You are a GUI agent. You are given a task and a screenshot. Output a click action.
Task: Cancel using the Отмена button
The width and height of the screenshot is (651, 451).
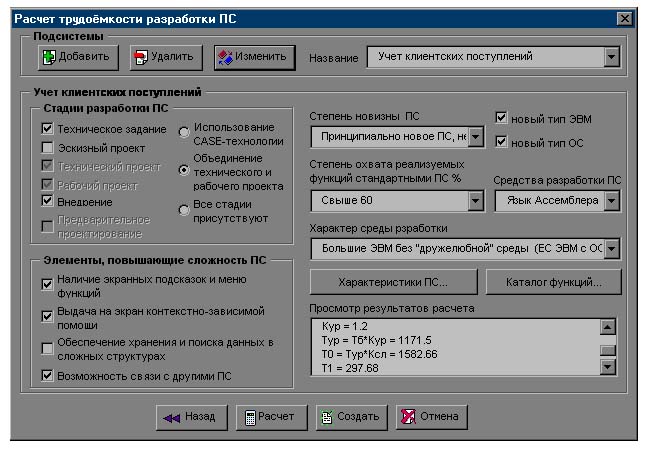coord(429,416)
